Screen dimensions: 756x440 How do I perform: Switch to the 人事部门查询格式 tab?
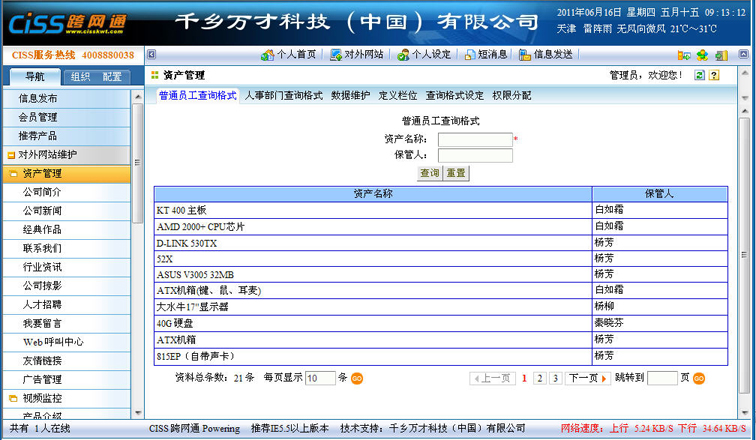tap(283, 96)
